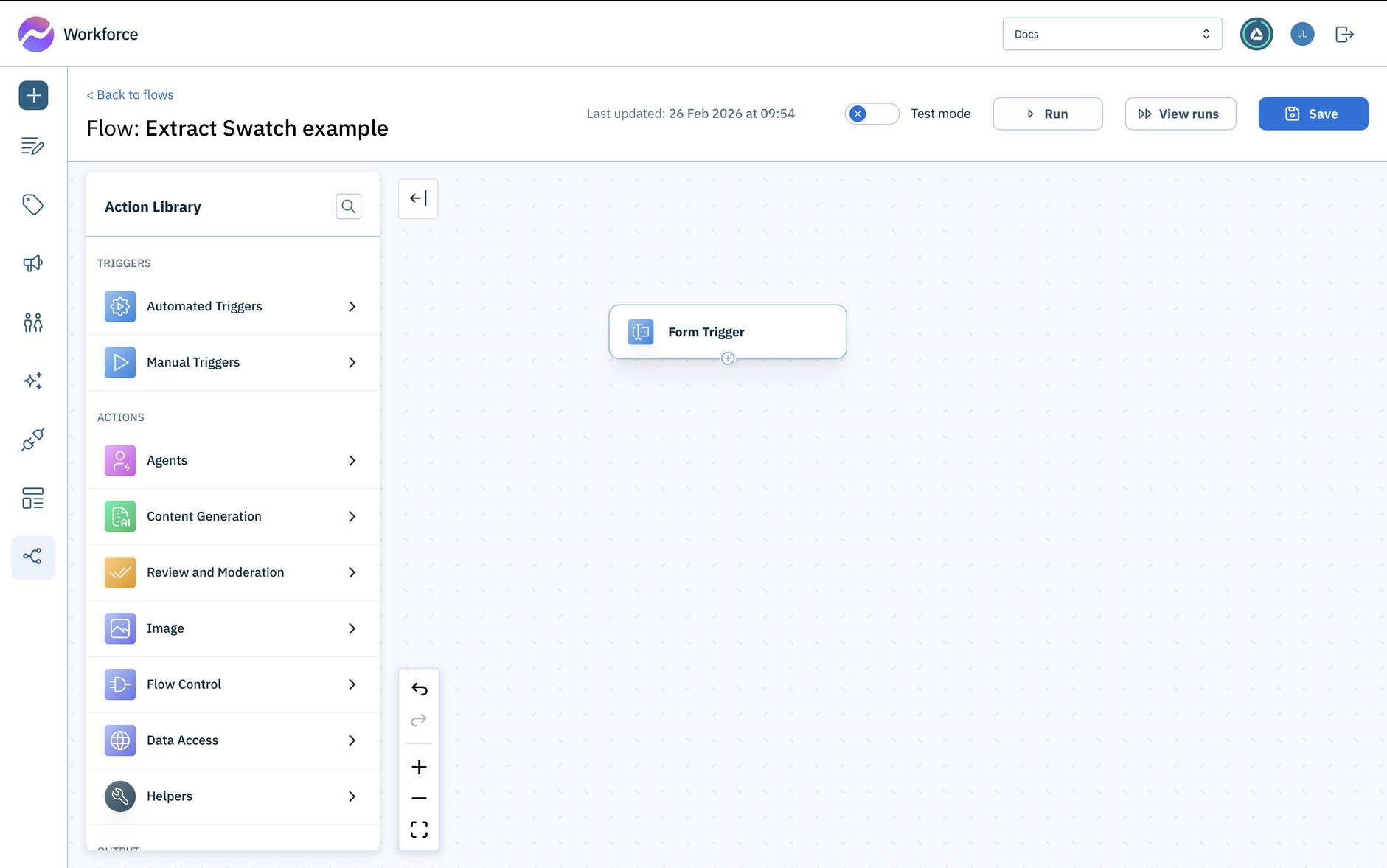Click the megaphone announcements icon
Image resolution: width=1387 pixels, height=868 pixels.
(x=33, y=263)
